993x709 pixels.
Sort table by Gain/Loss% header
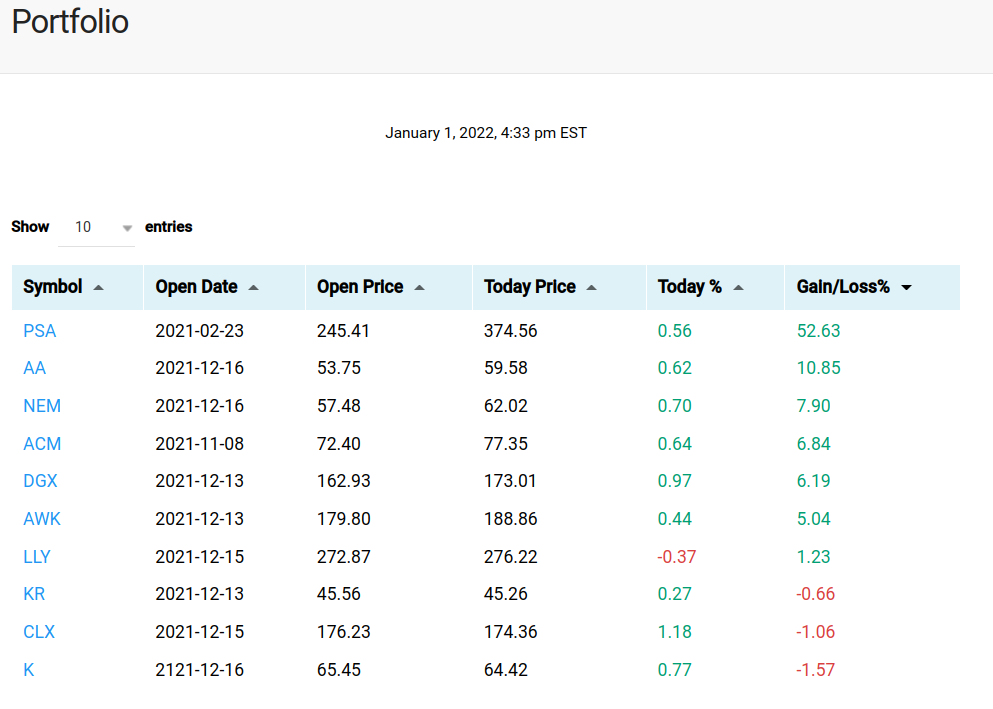[872, 287]
